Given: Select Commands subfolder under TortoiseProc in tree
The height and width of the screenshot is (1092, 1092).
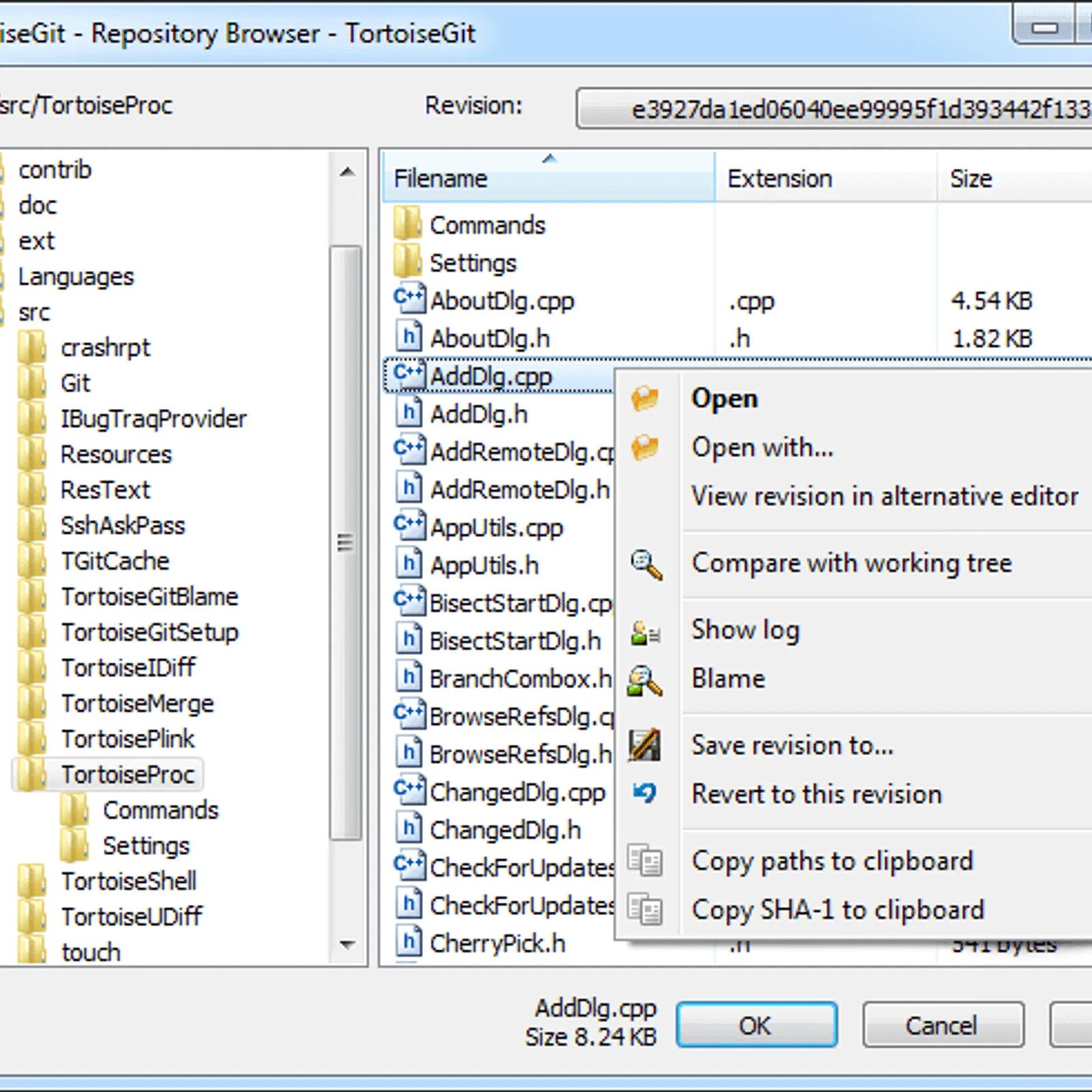Looking at the screenshot, I should 160,810.
